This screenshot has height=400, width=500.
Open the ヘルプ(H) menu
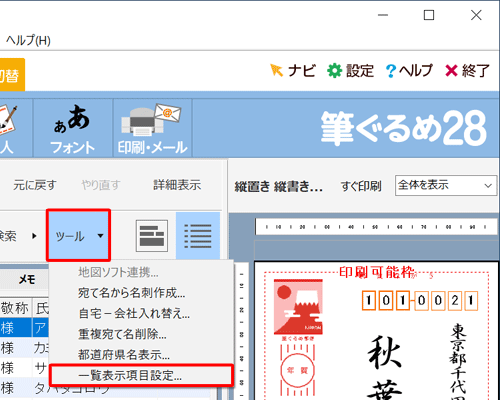28,40
